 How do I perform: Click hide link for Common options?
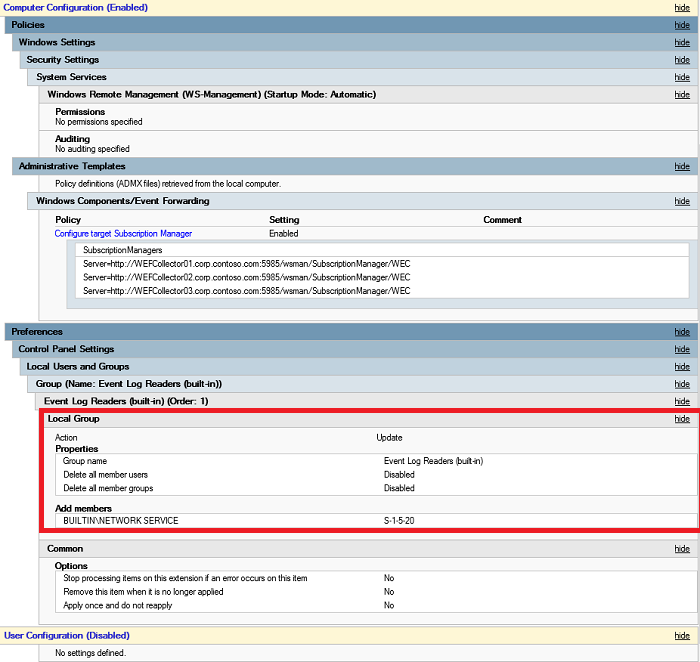tap(682, 549)
